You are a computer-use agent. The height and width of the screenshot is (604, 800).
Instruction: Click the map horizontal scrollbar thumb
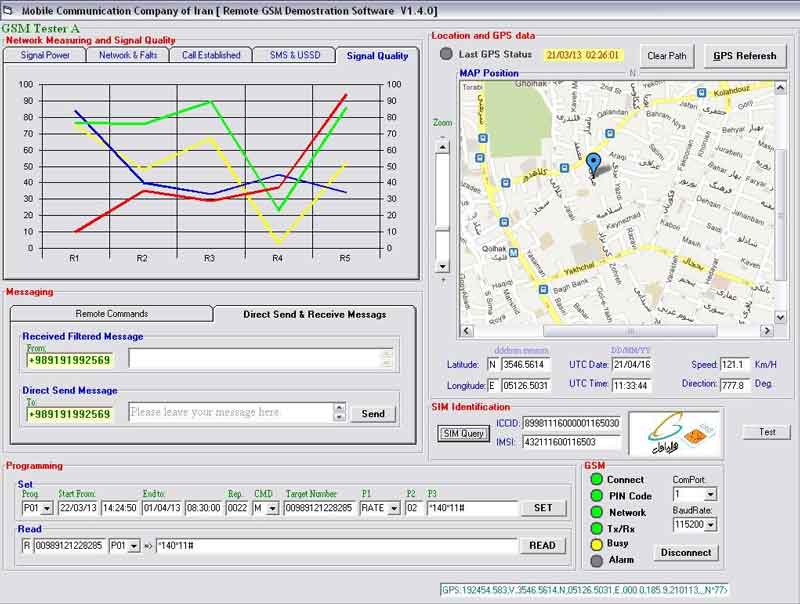630,331
